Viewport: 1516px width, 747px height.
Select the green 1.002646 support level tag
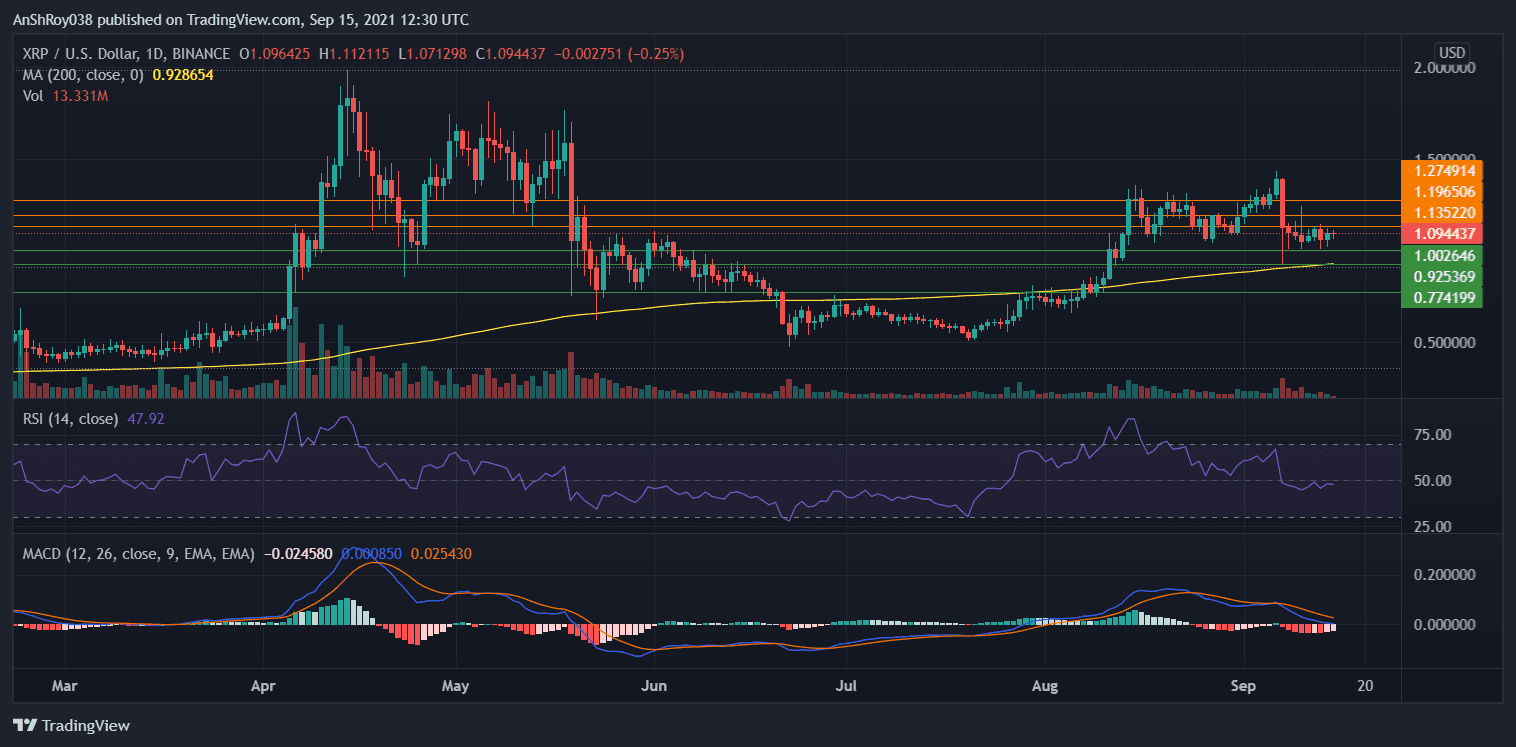click(x=1444, y=256)
